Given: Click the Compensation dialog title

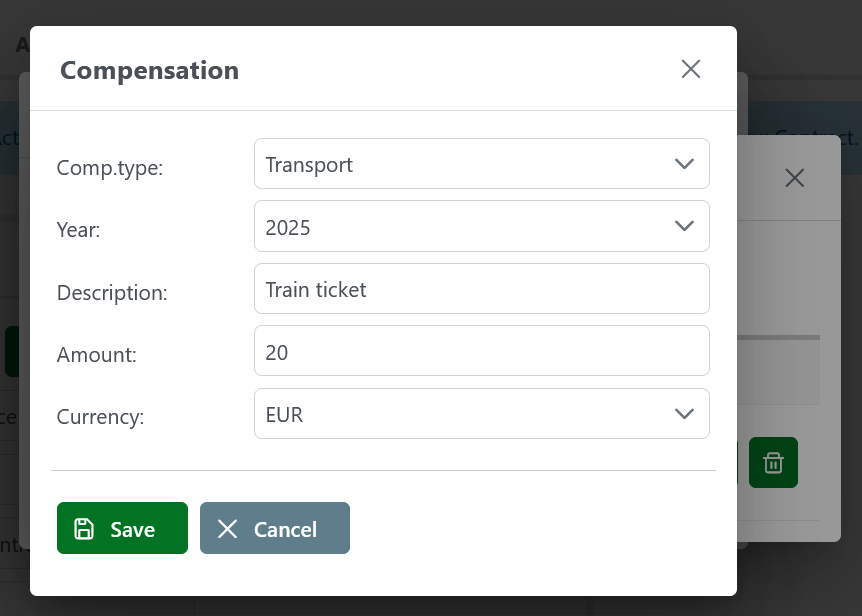Looking at the screenshot, I should click(149, 71).
